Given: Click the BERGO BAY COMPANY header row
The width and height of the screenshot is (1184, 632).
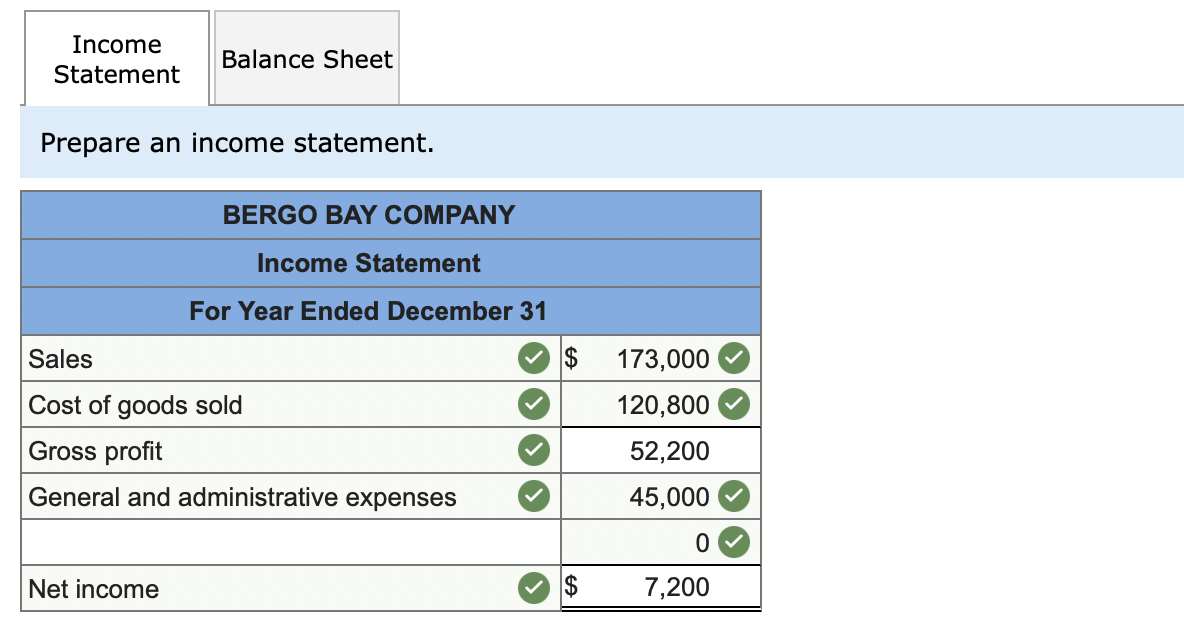Looking at the screenshot, I should tap(390, 215).
